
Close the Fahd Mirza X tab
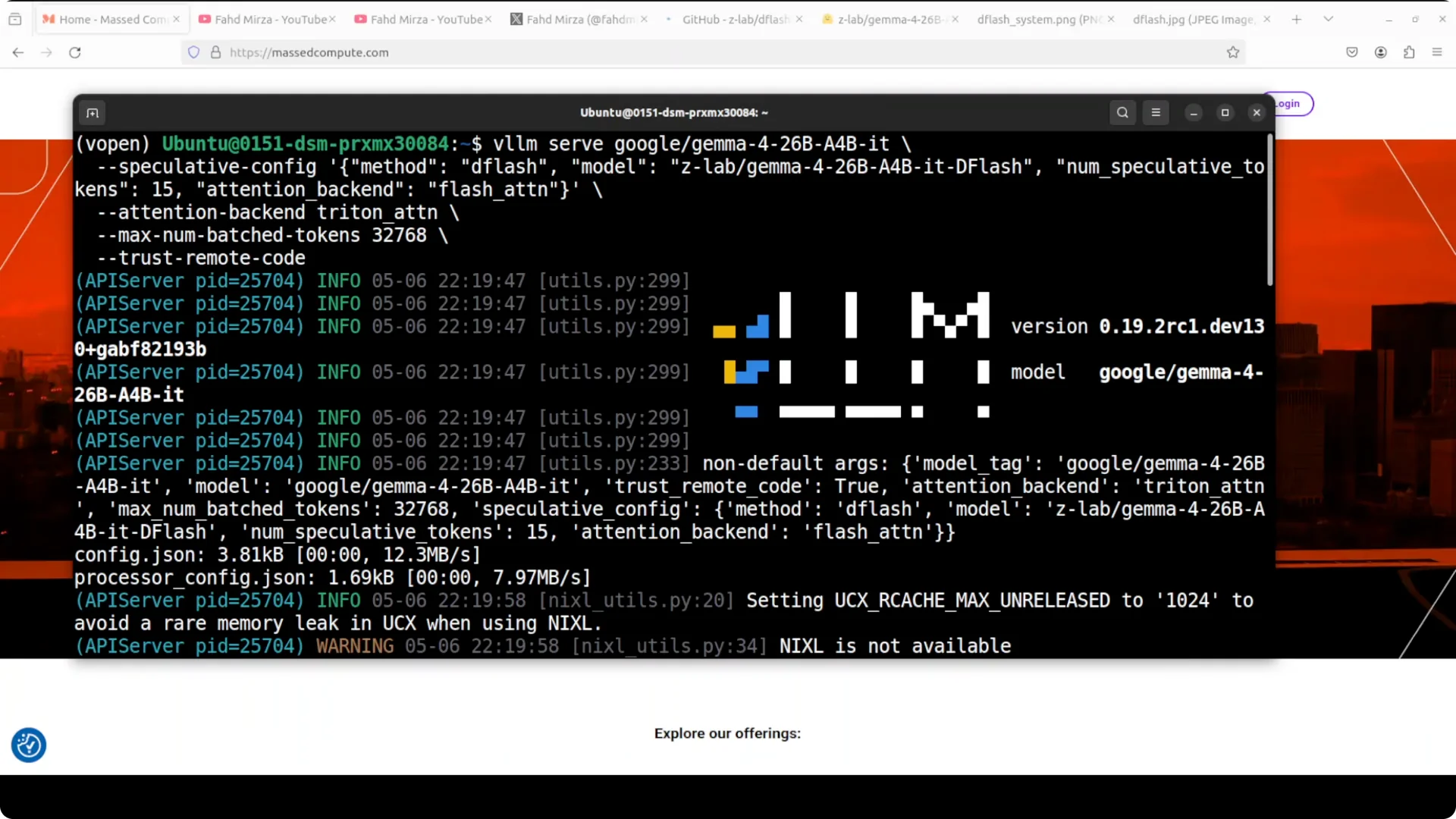click(x=644, y=19)
